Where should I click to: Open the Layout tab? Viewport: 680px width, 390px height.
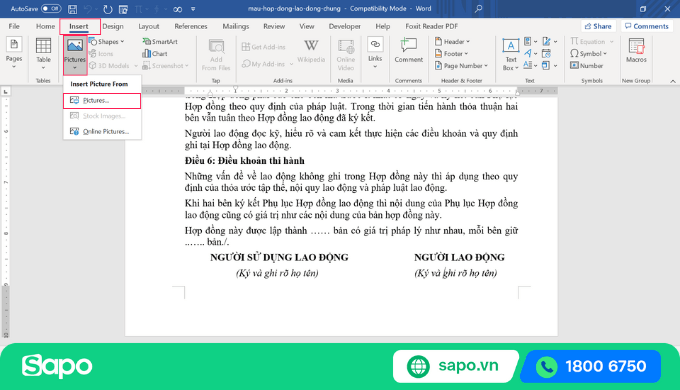(x=149, y=26)
